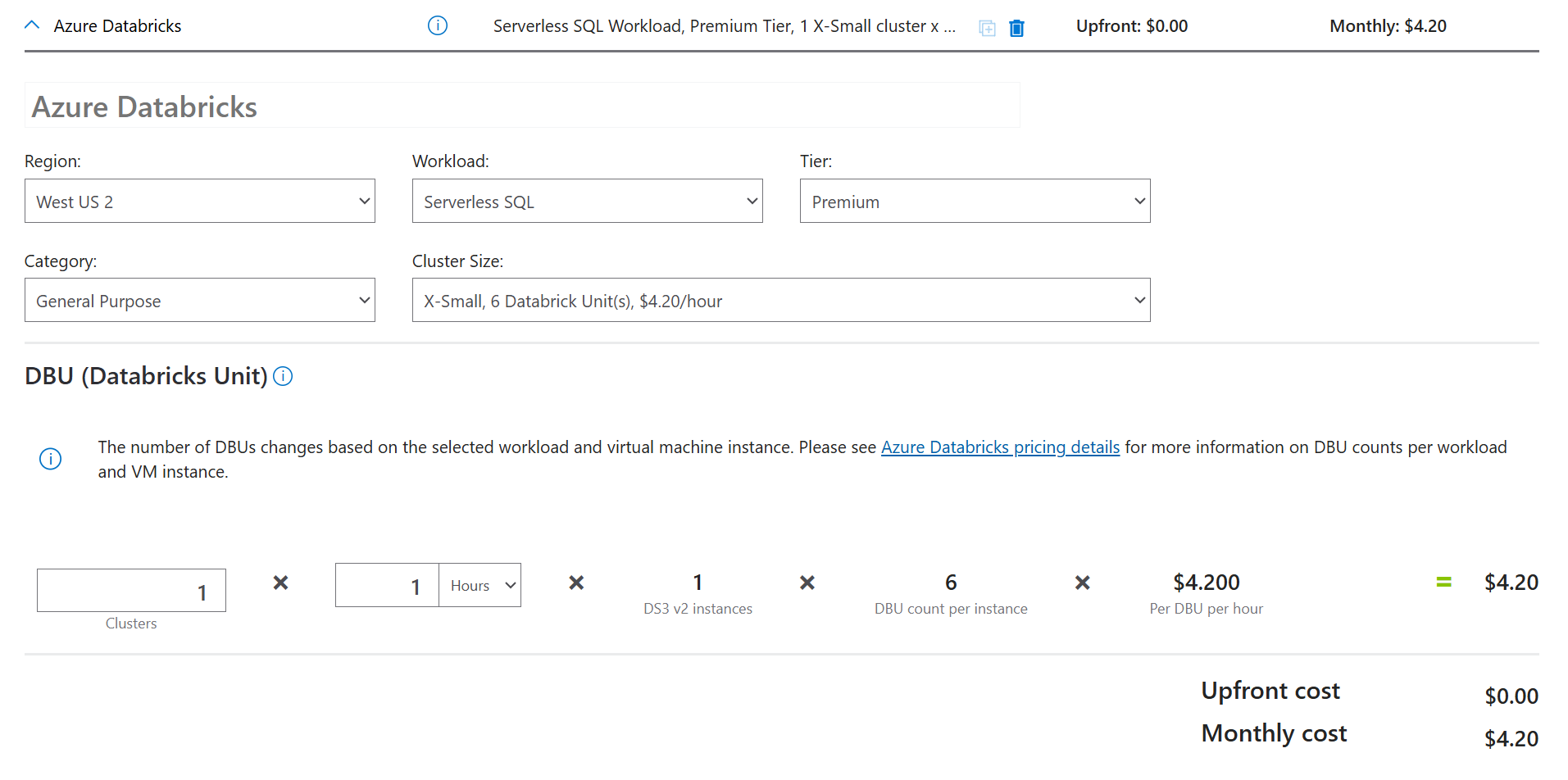Open the Tier dropdown showing Premium
1568x780 pixels.
(975, 201)
